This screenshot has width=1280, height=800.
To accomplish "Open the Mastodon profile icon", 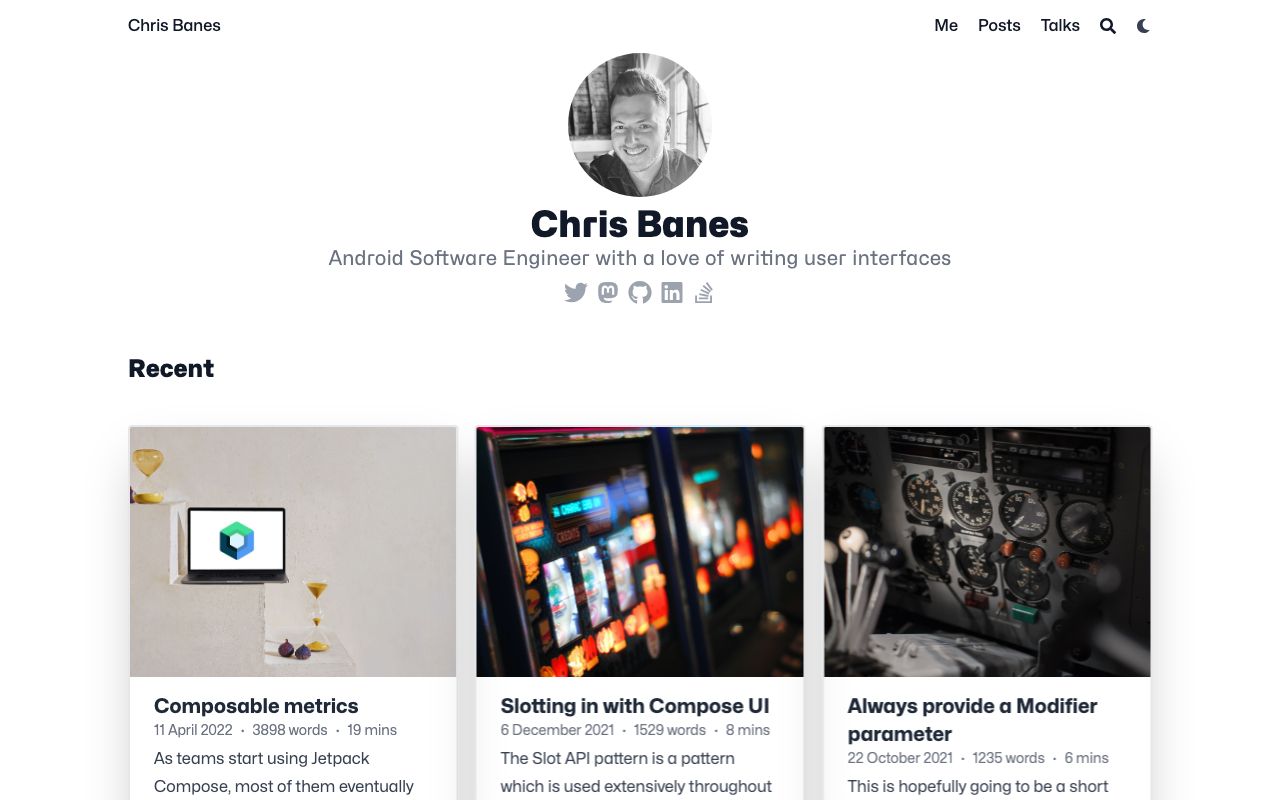I will pyautogui.click(x=607, y=292).
